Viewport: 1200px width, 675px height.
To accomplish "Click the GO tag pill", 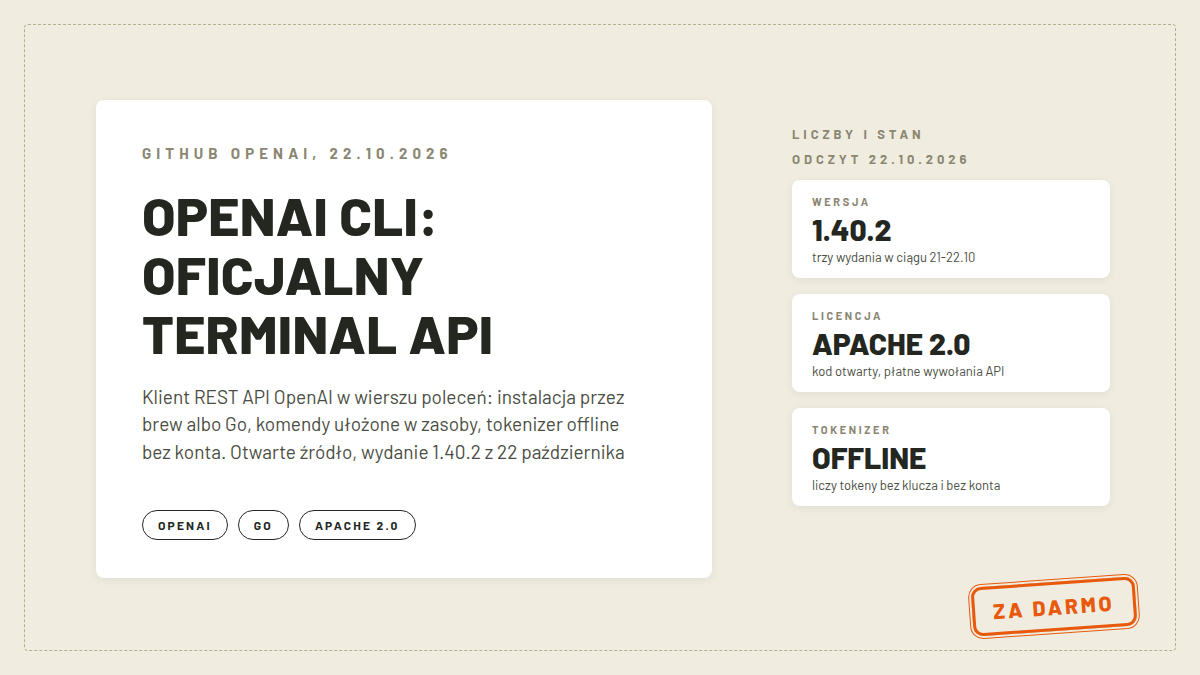I will pos(263,525).
